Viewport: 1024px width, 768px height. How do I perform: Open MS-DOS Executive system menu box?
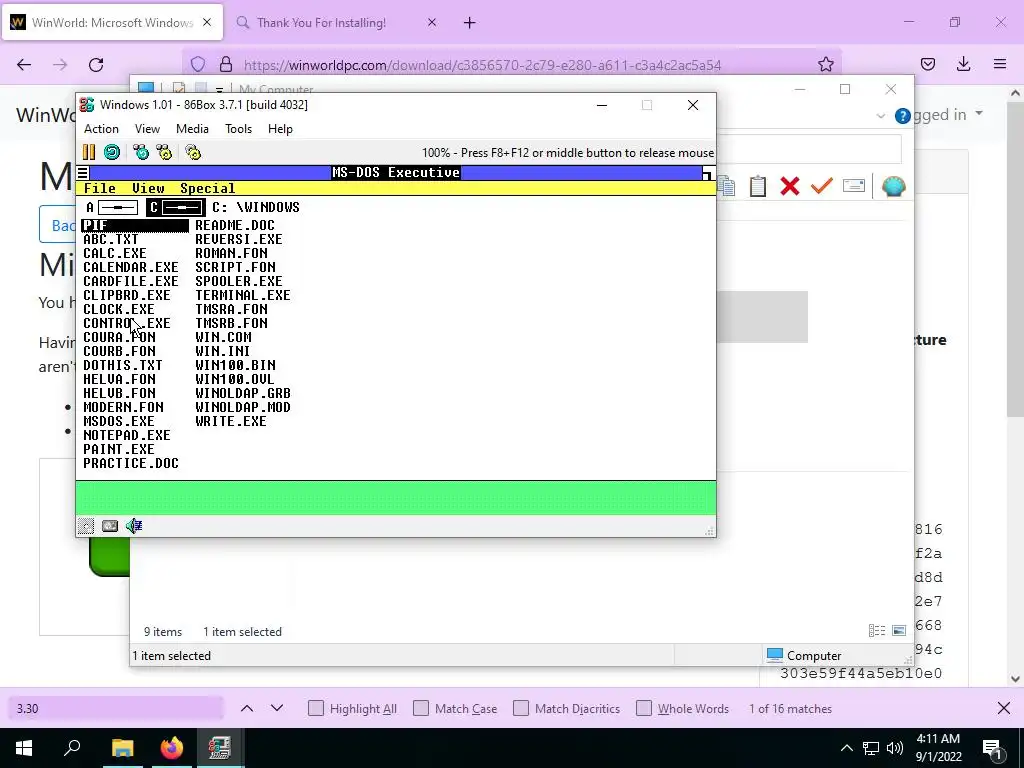tap(83, 173)
